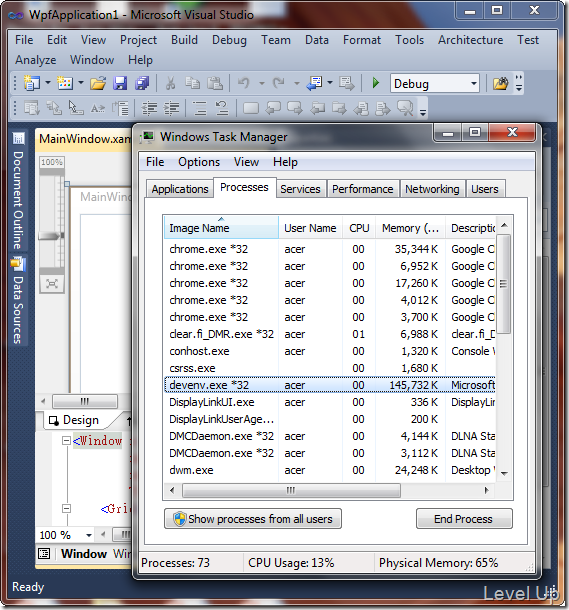Open the Architecture menu
Viewport: 569px width, 610px height.
(x=471, y=40)
